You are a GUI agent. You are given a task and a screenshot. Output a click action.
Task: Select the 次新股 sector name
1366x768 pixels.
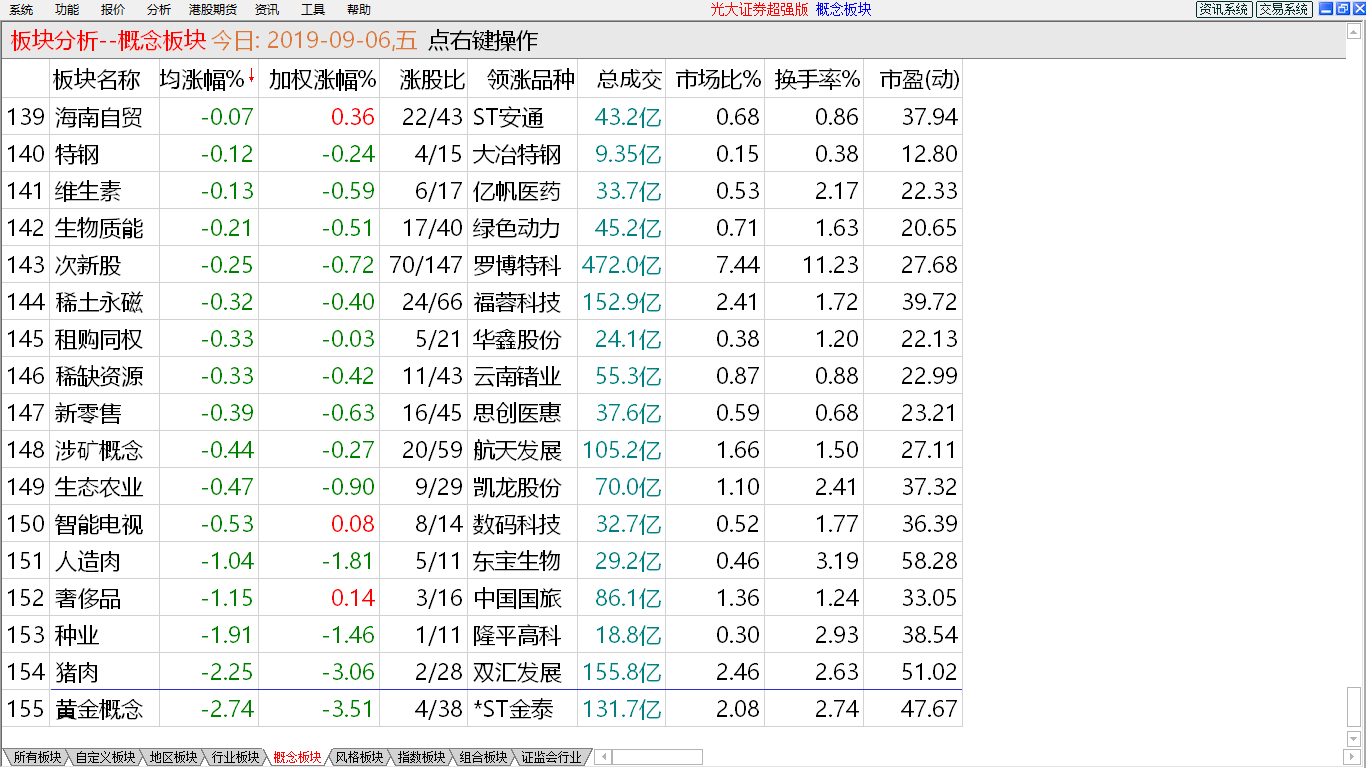pyautogui.click(x=88, y=265)
